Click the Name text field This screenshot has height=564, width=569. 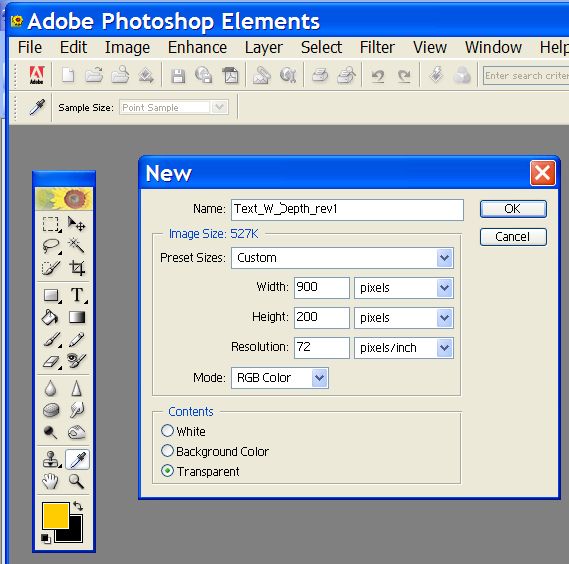click(x=347, y=209)
